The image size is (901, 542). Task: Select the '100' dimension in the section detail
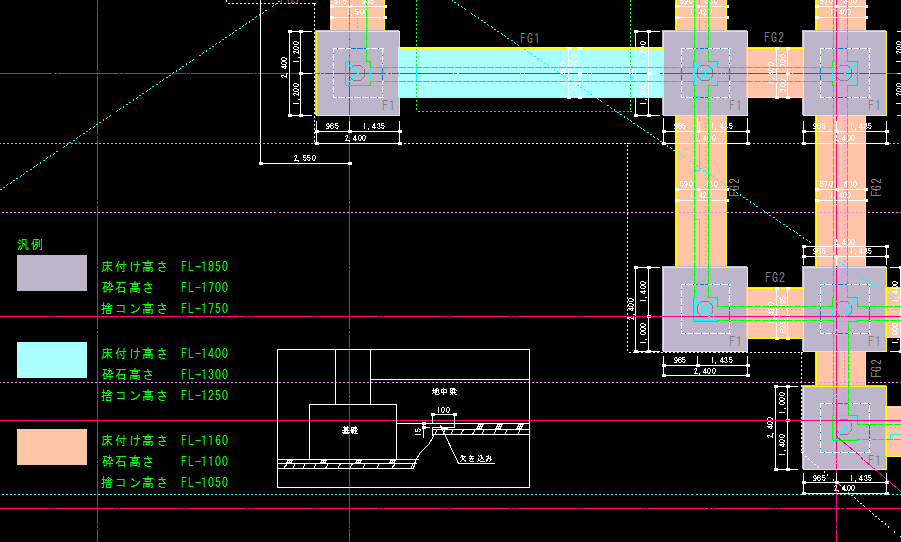click(444, 410)
